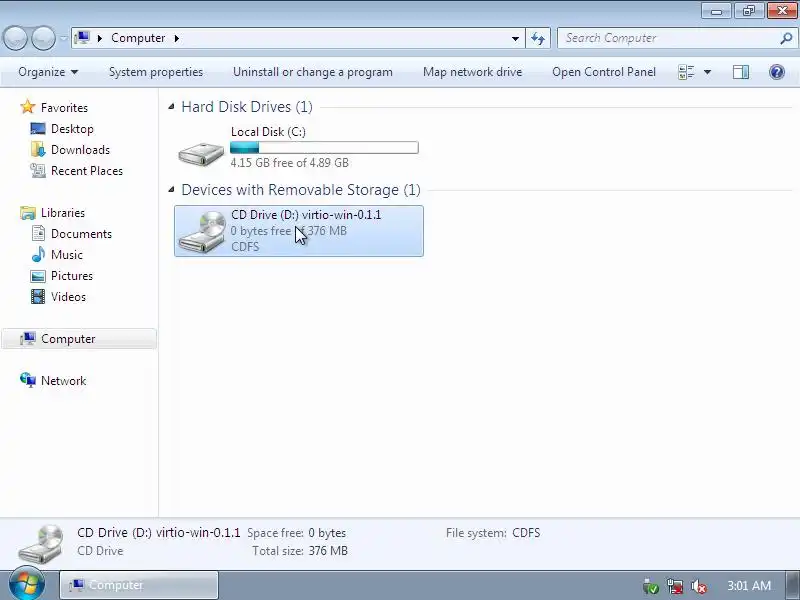Open the Documents library
The image size is (800, 600).
tap(81, 234)
